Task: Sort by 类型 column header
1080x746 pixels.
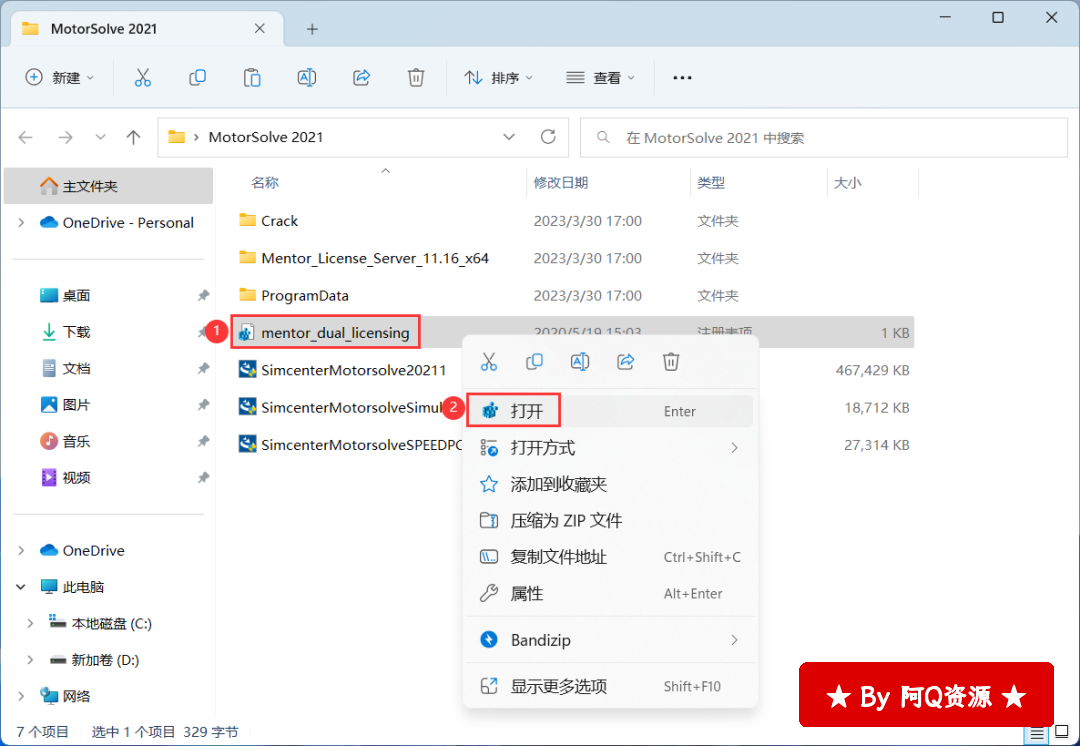Action: click(711, 183)
